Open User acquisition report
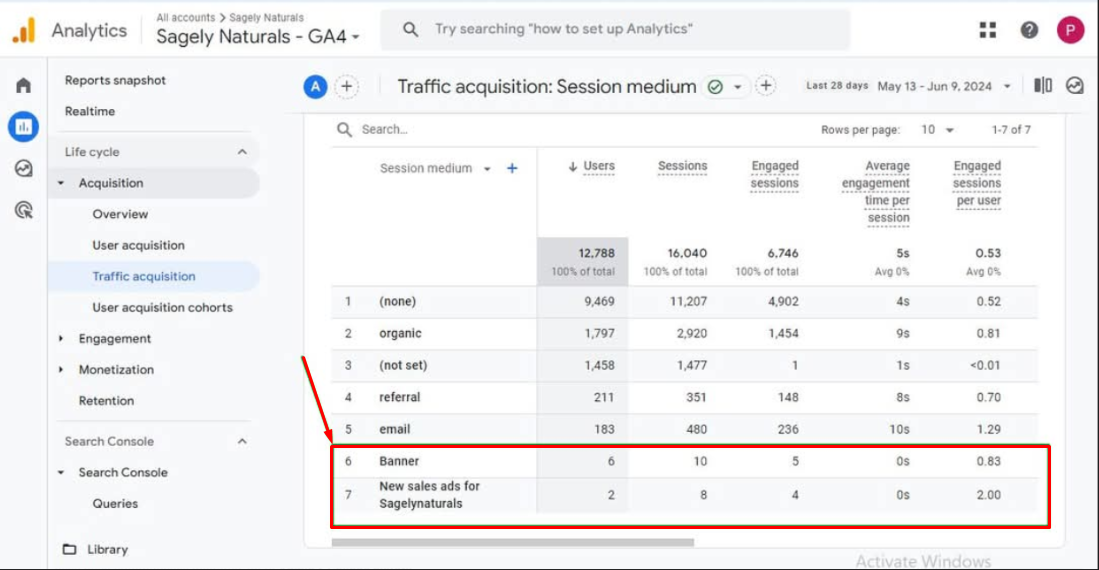This screenshot has height=570, width=1099. (x=139, y=245)
